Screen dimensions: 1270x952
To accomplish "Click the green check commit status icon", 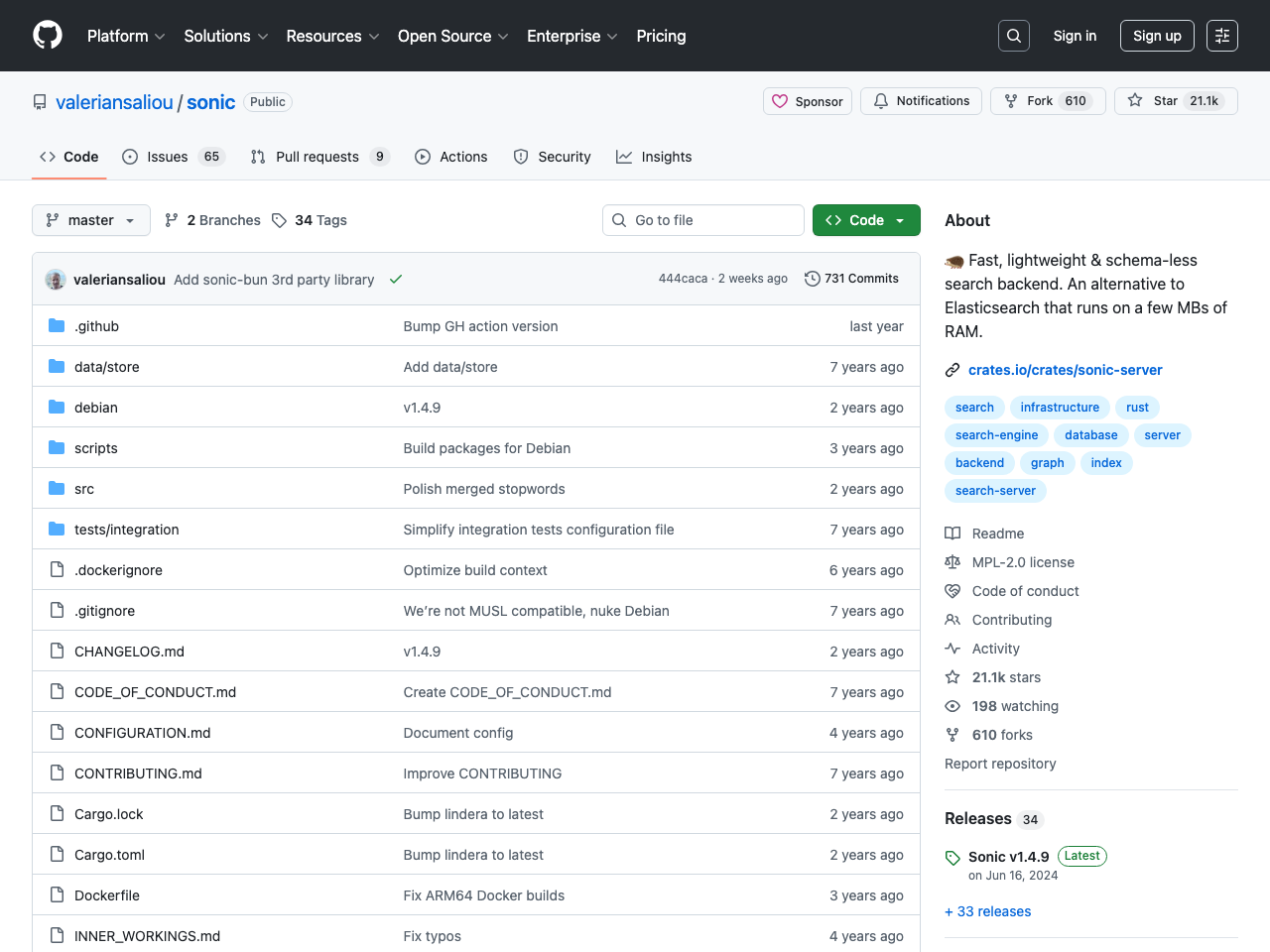I will [x=396, y=280].
